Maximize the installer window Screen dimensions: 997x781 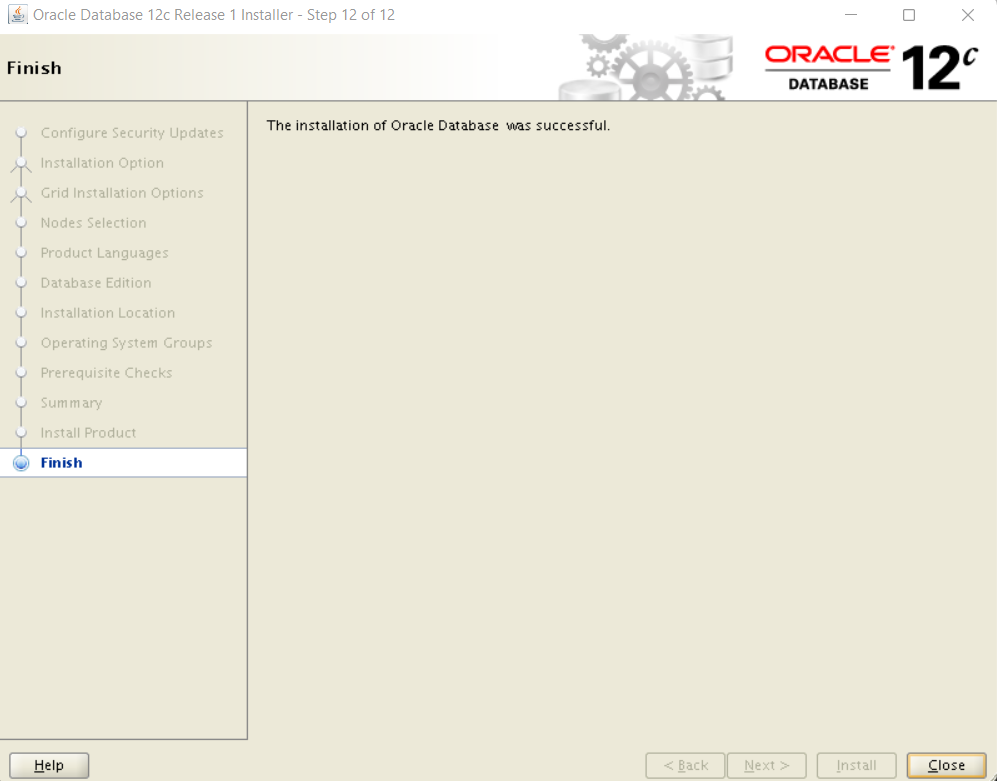pyautogui.click(x=909, y=15)
